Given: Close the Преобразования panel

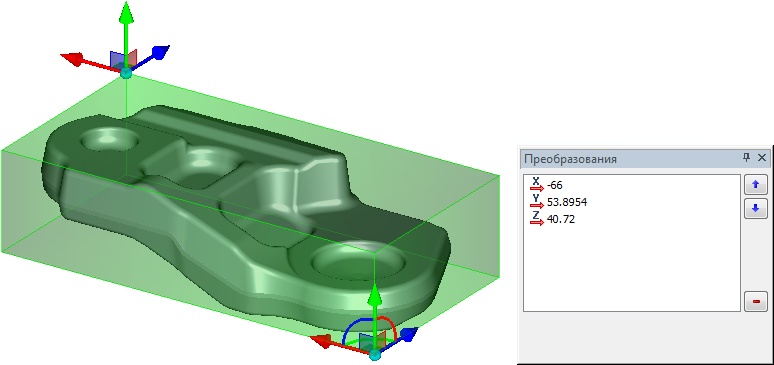Looking at the screenshot, I should pyautogui.click(x=762, y=158).
